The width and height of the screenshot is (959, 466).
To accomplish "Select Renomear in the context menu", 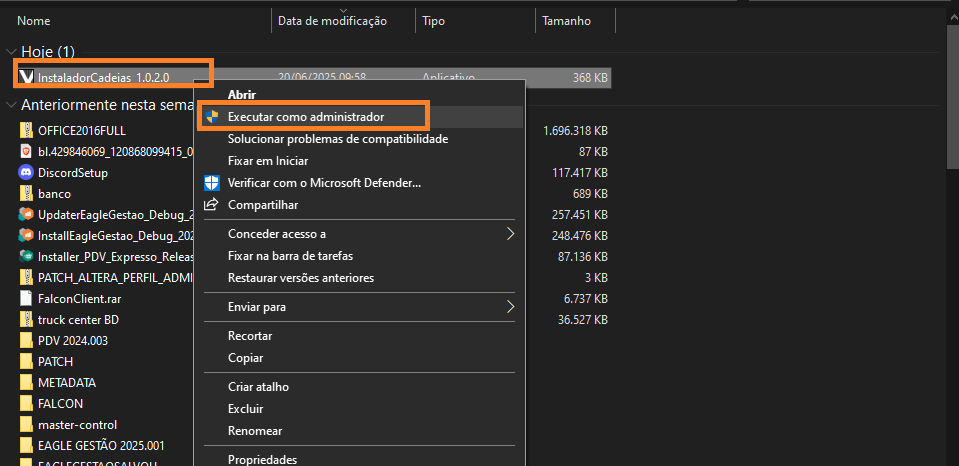I will point(255,431).
